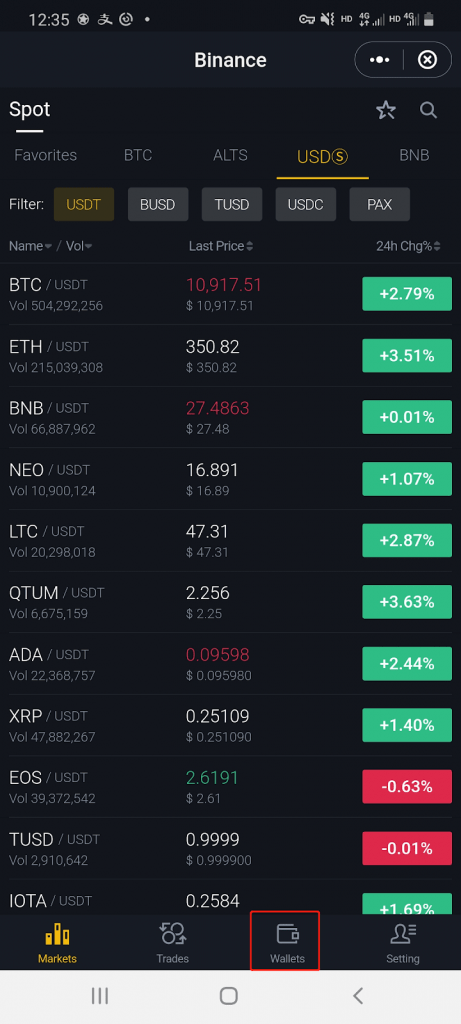Tap the +2.79% BTC change button

click(x=407, y=294)
